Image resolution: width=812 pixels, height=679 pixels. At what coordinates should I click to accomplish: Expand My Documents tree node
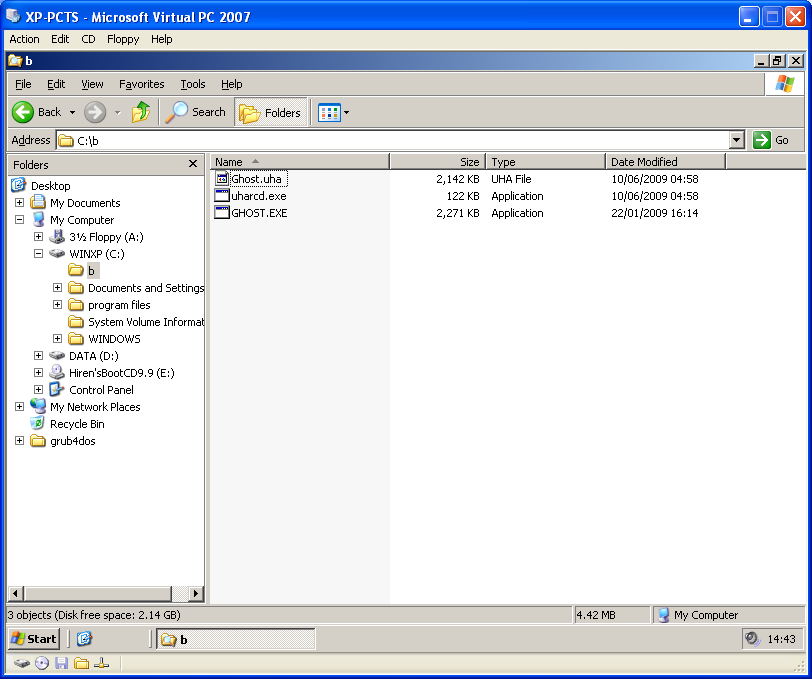click(x=20, y=203)
